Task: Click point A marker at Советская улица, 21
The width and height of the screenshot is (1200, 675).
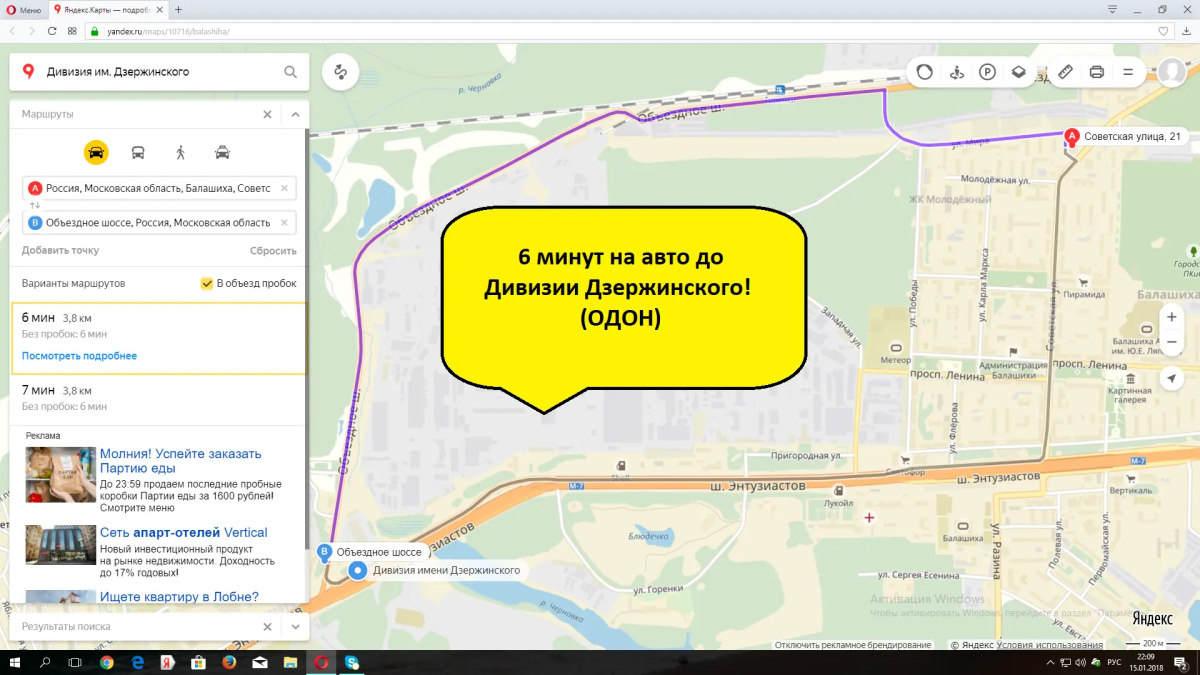Action: coord(1072,137)
